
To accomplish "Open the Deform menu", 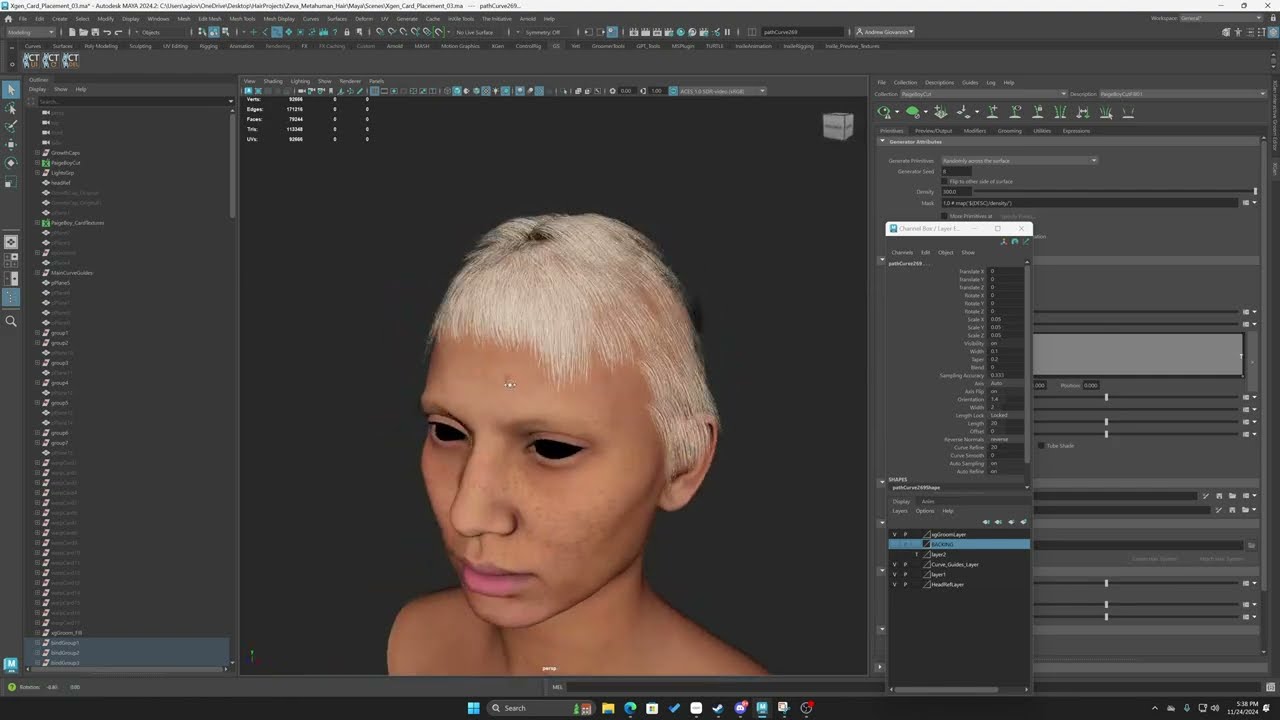I will pos(363,18).
